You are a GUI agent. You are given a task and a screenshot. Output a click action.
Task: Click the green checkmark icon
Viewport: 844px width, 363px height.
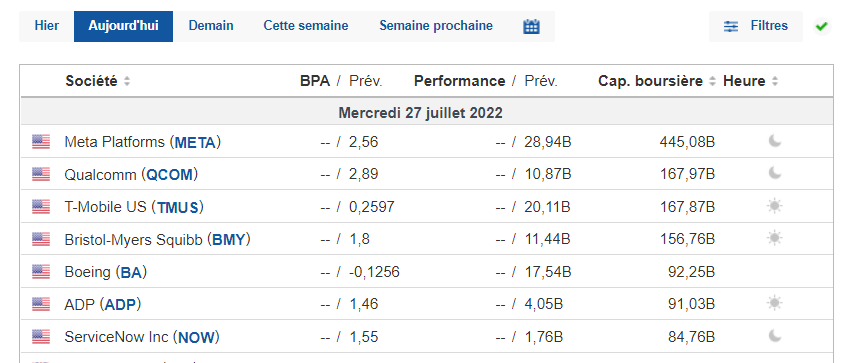point(821,26)
